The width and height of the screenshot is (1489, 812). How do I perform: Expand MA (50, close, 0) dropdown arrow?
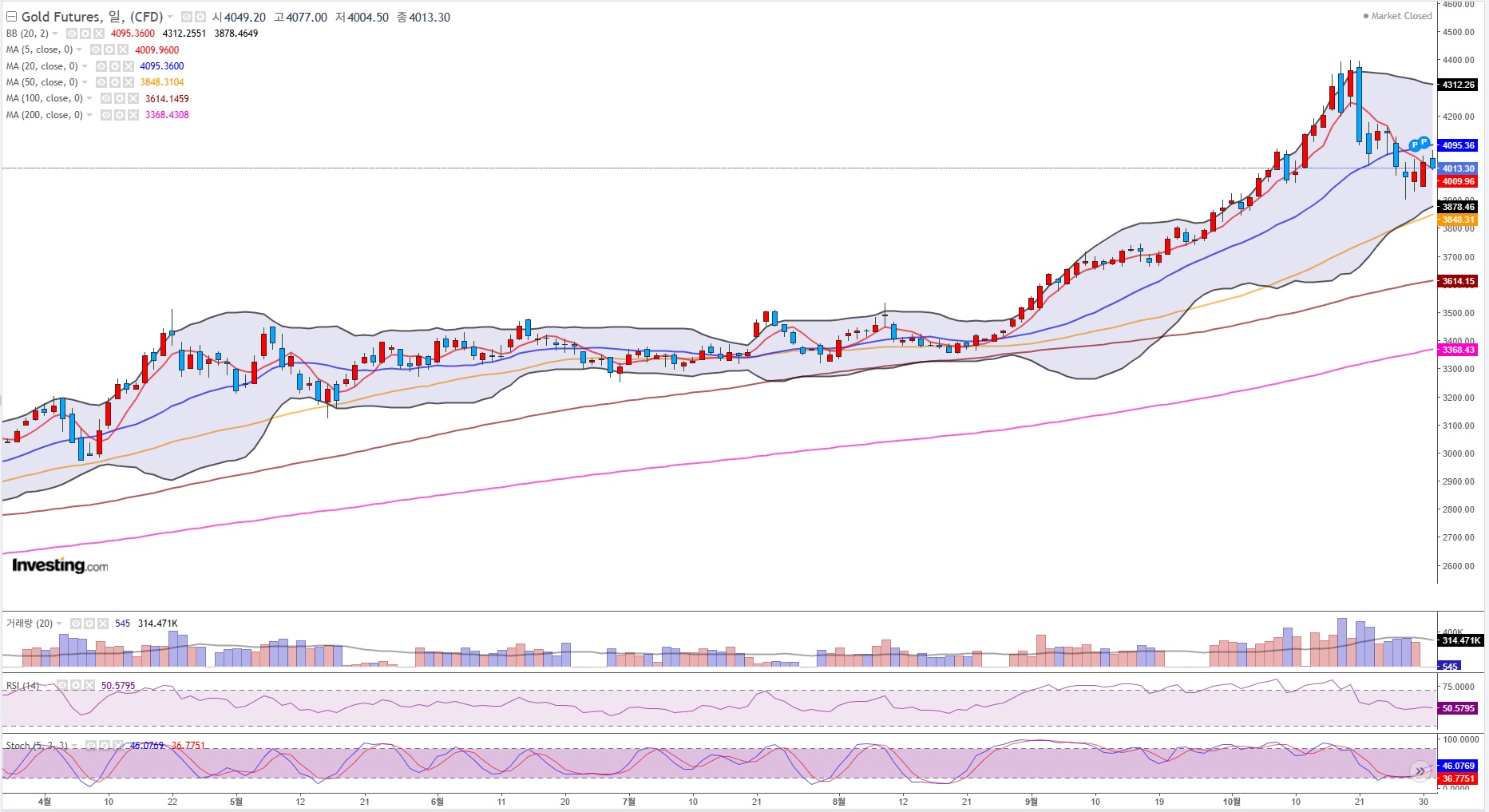pyautogui.click(x=85, y=82)
